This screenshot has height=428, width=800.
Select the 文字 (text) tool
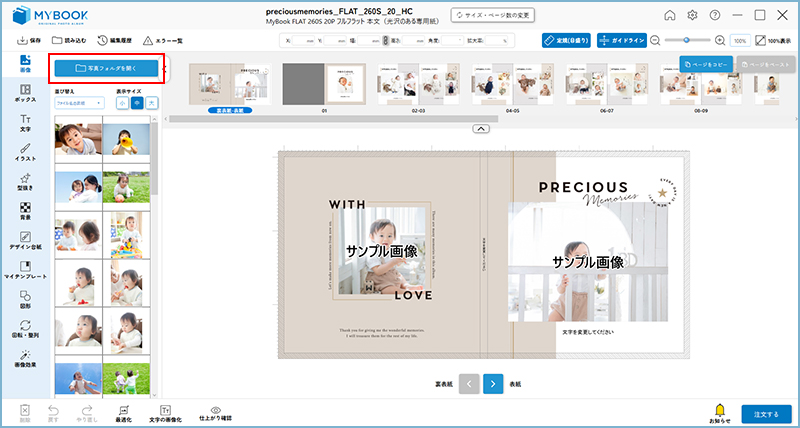[25, 123]
